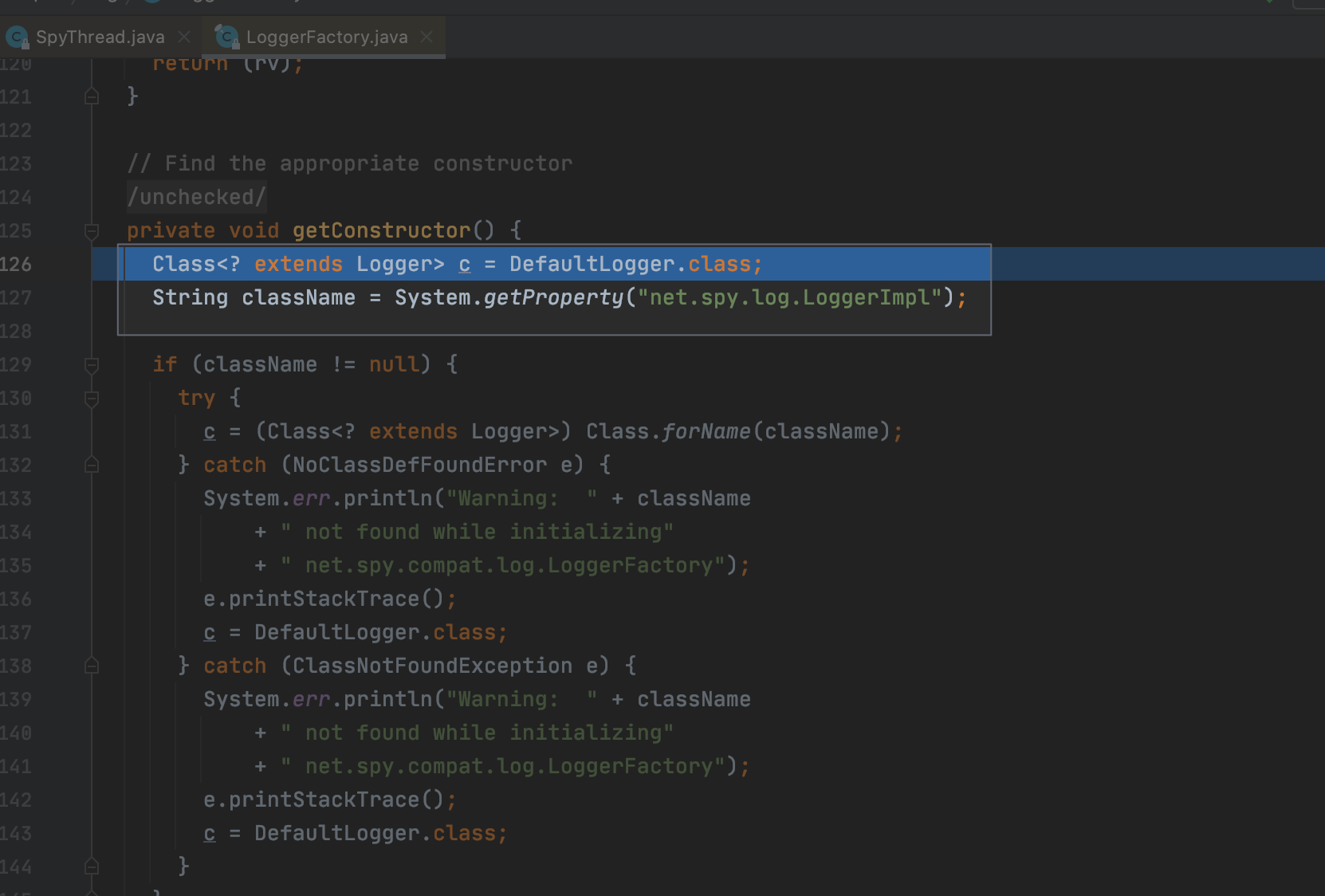Click the LoggerFactory.java class file icon

227,37
